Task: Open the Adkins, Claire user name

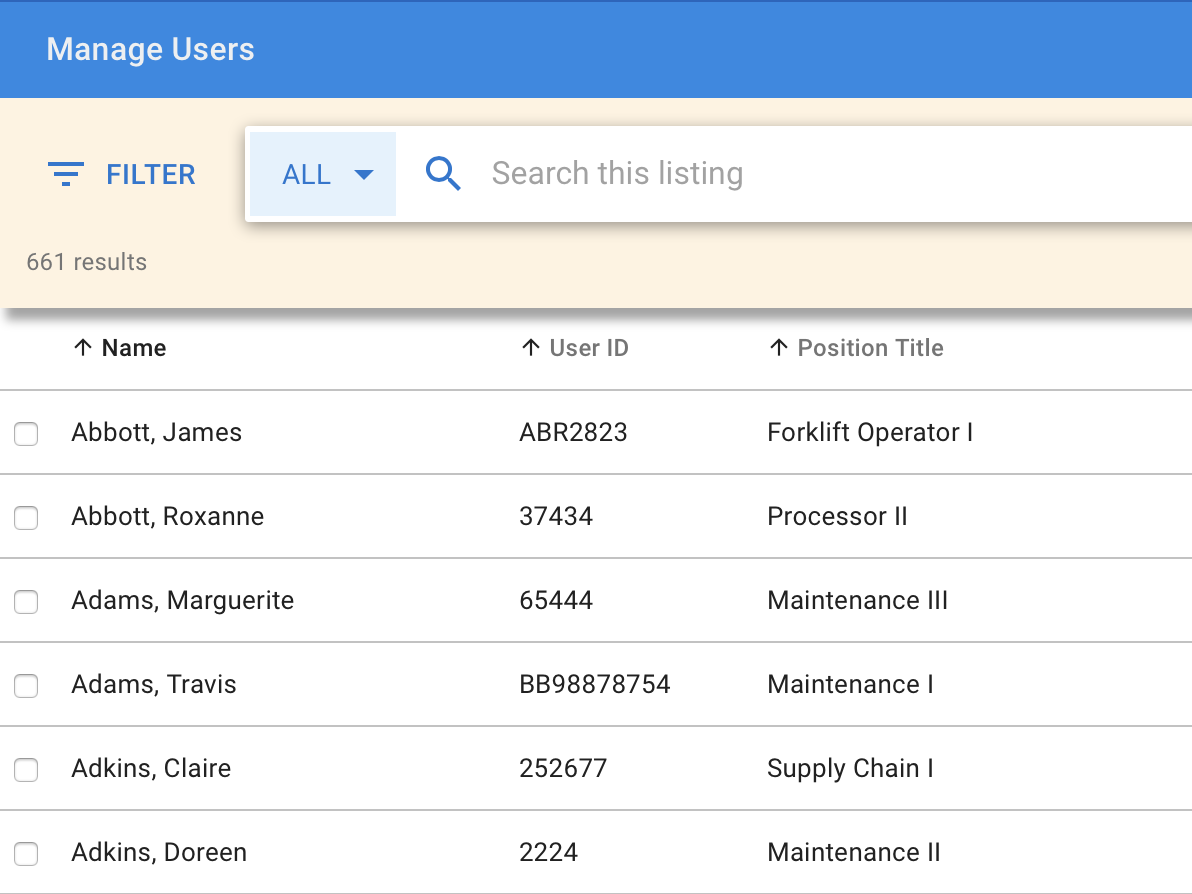Action: 151,769
